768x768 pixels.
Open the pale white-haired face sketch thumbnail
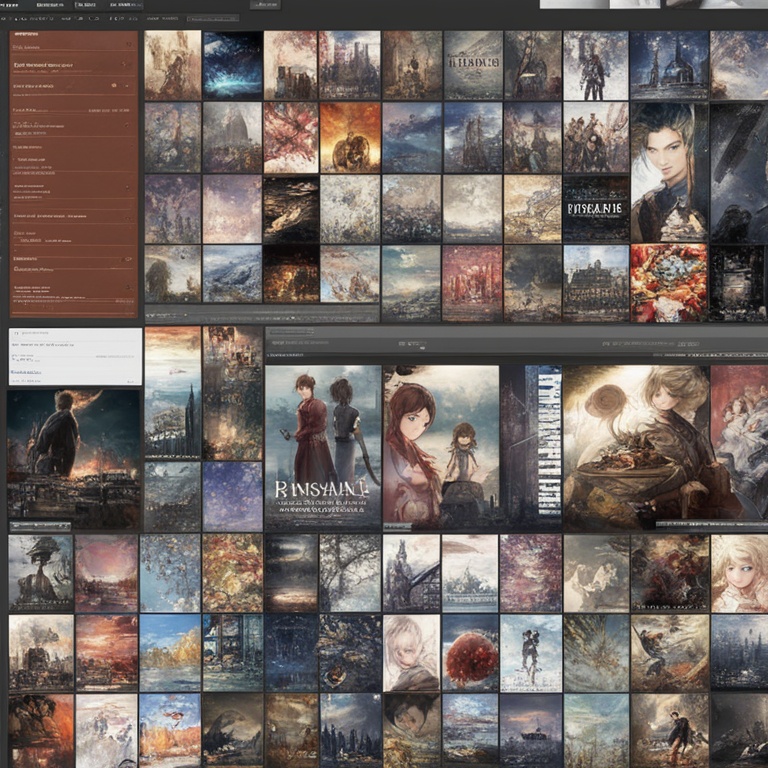(x=411, y=652)
